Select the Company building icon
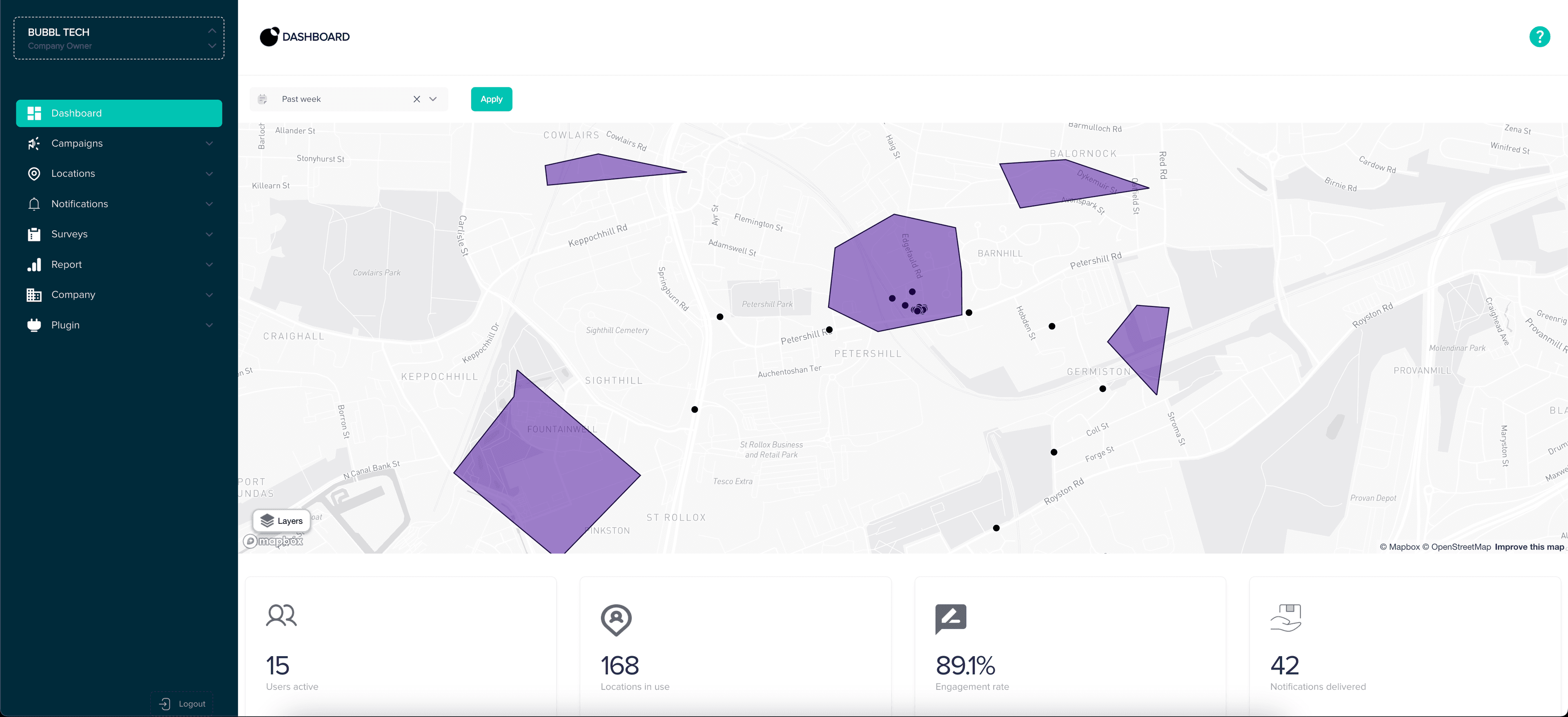Image resolution: width=1568 pixels, height=717 pixels. pyautogui.click(x=34, y=294)
